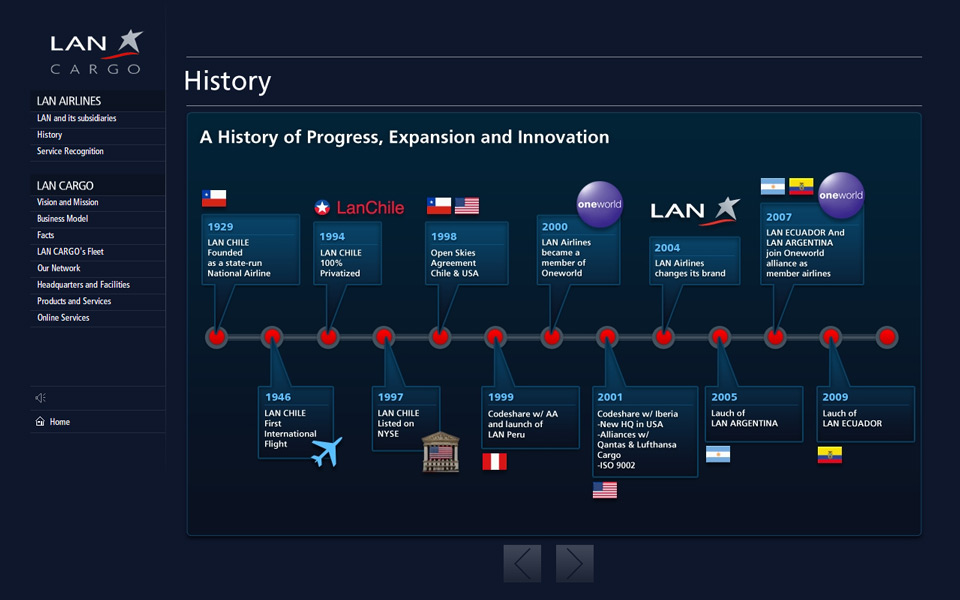Click the 'LAN CHILE Founded' text for 1929
The height and width of the screenshot is (600, 960).
click(x=239, y=258)
